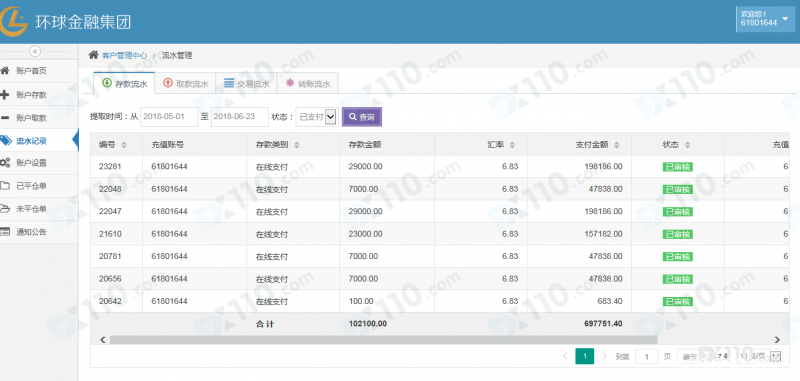
Task: Switch to 交易流水 tab
Action: (x=246, y=83)
